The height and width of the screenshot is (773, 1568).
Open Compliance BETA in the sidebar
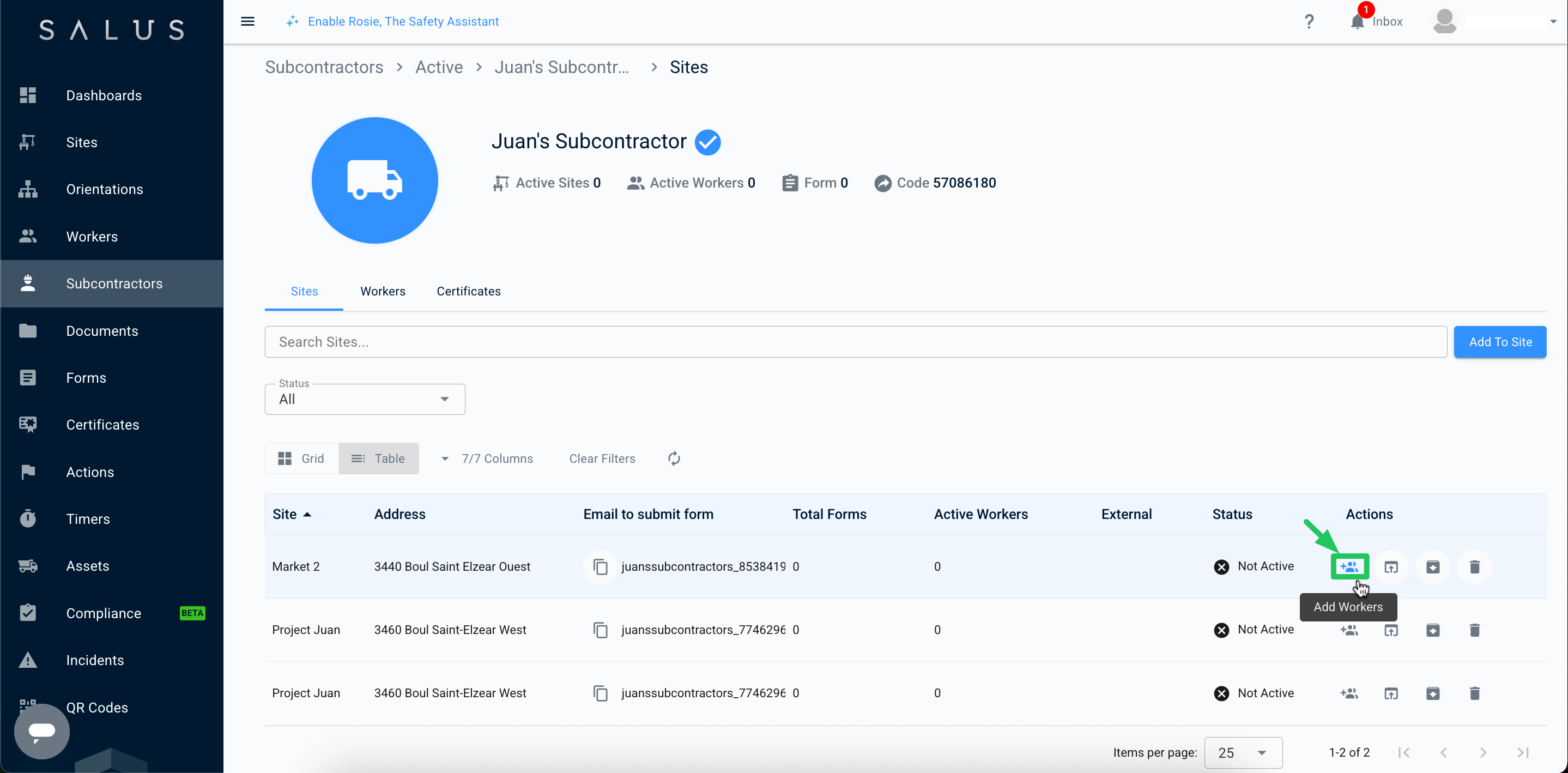112,613
